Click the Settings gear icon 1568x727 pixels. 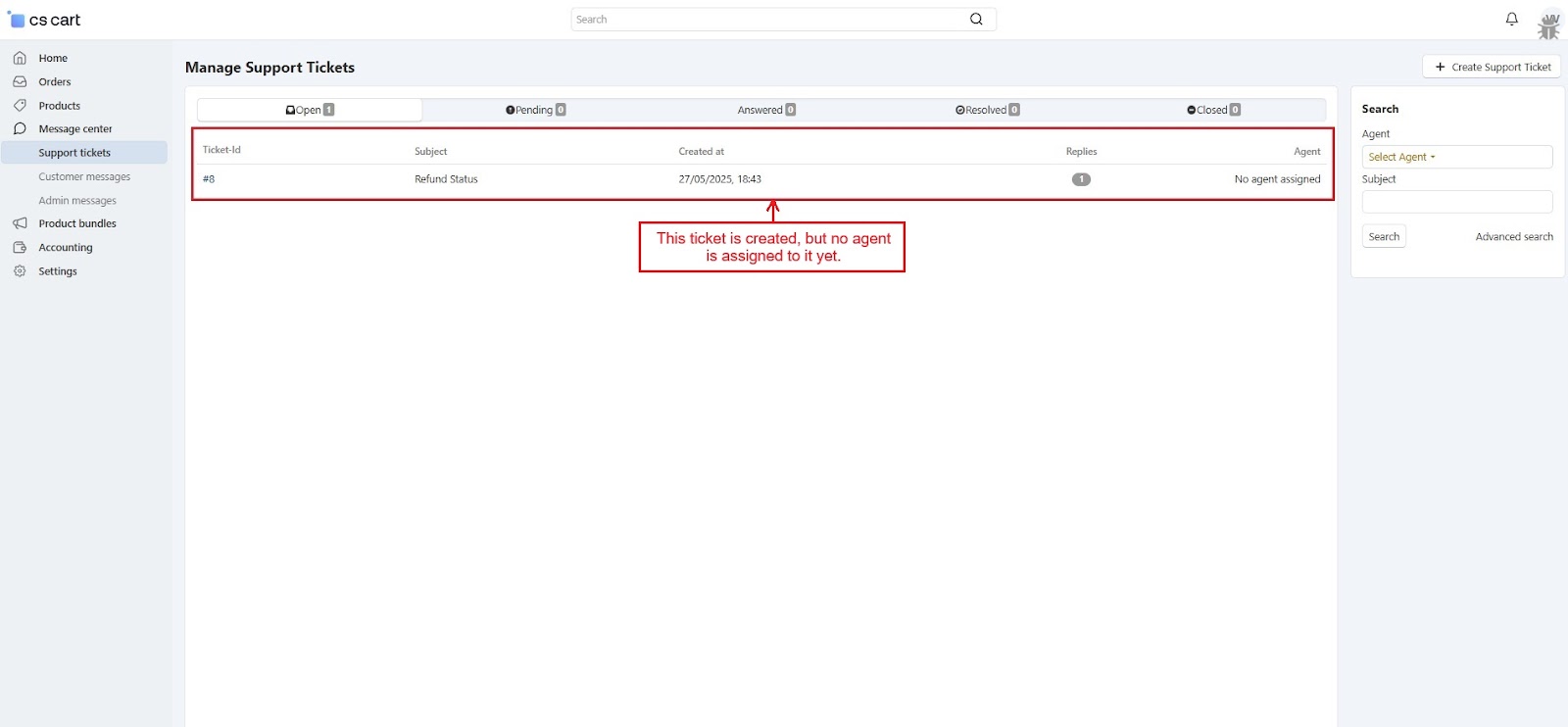tap(20, 271)
